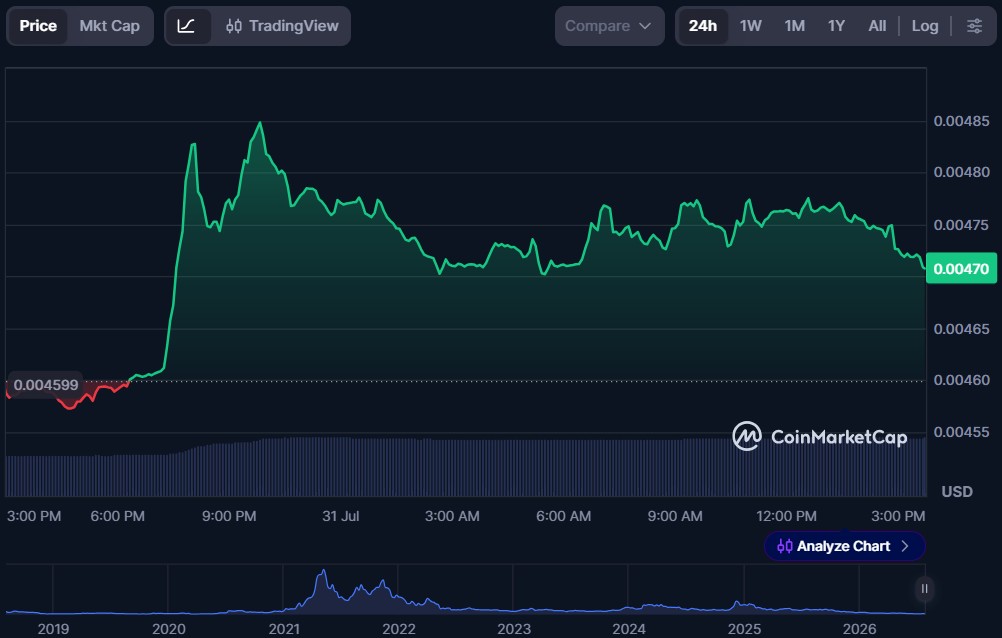Open TradingView chart mode

coord(282,26)
